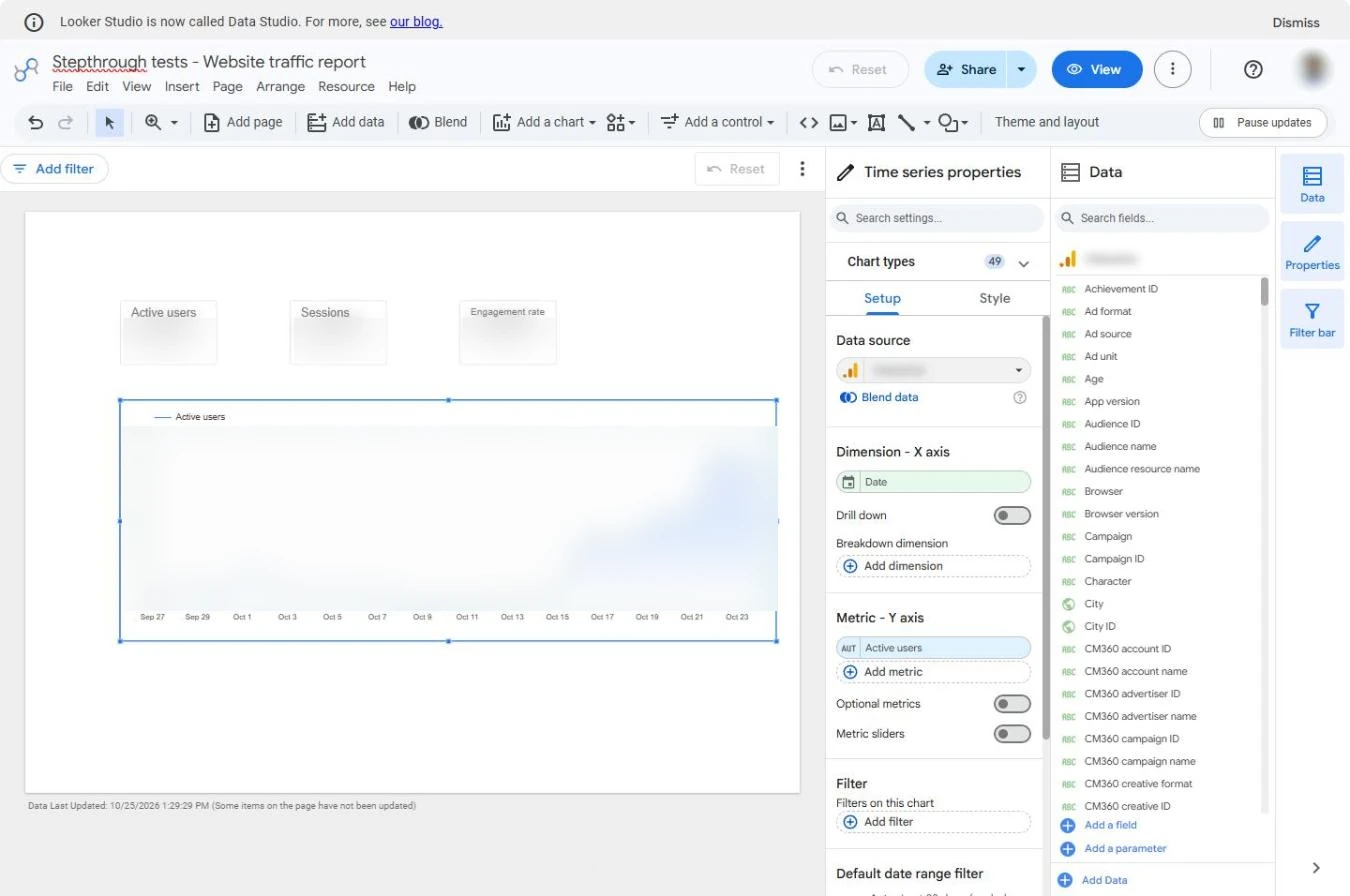Open the three-dot more options menu beside View

tap(1172, 69)
